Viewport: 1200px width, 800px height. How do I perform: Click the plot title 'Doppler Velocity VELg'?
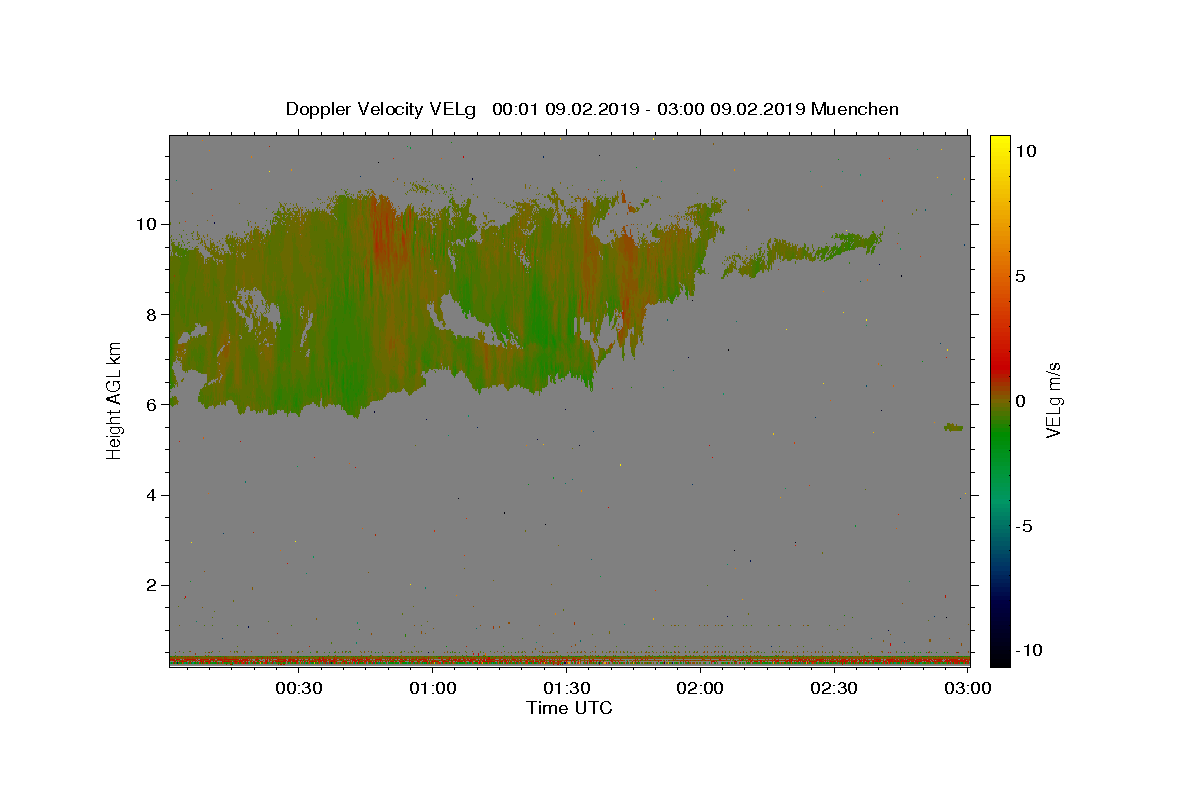[381, 109]
